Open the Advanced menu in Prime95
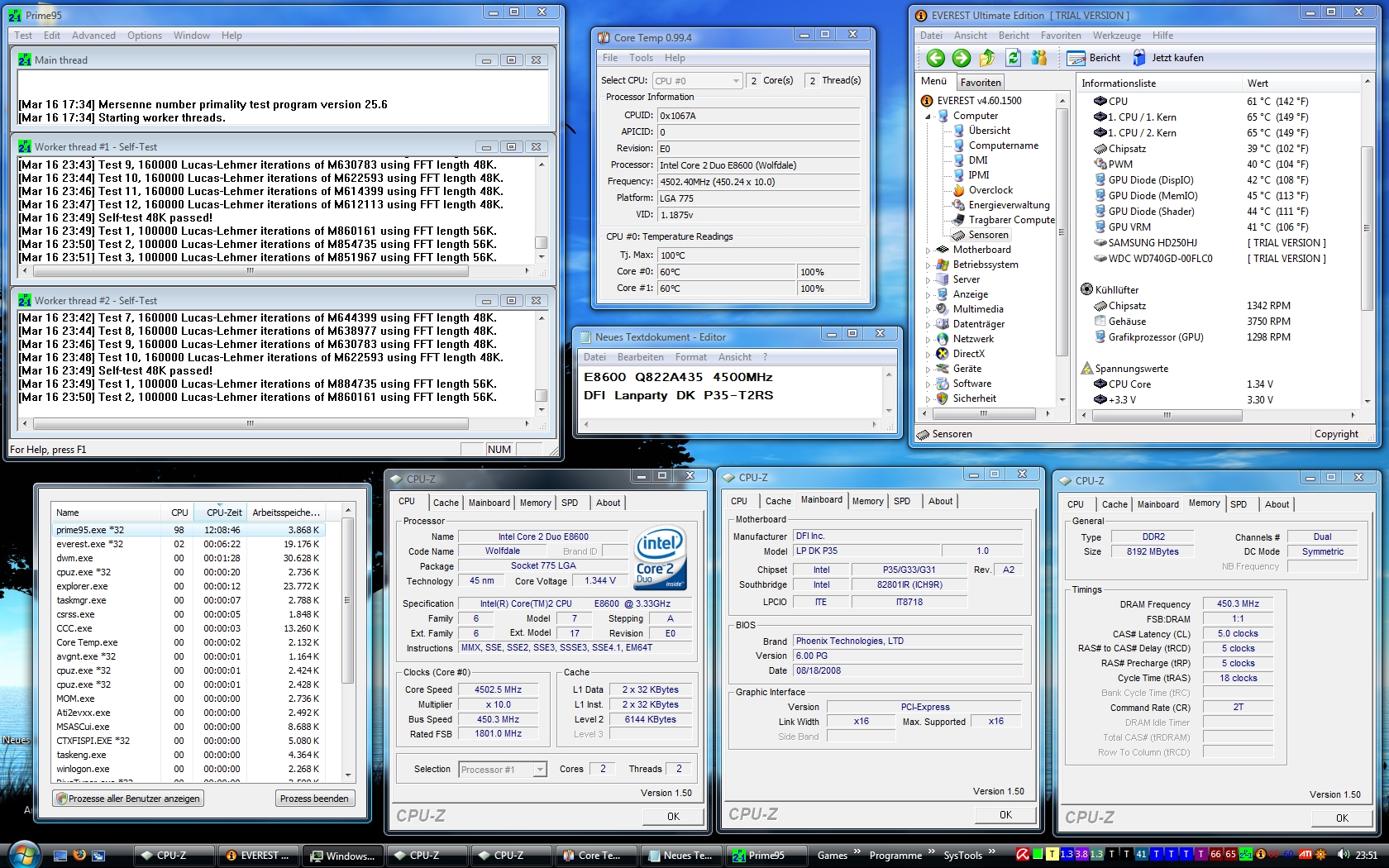1389x868 pixels. 93,36
